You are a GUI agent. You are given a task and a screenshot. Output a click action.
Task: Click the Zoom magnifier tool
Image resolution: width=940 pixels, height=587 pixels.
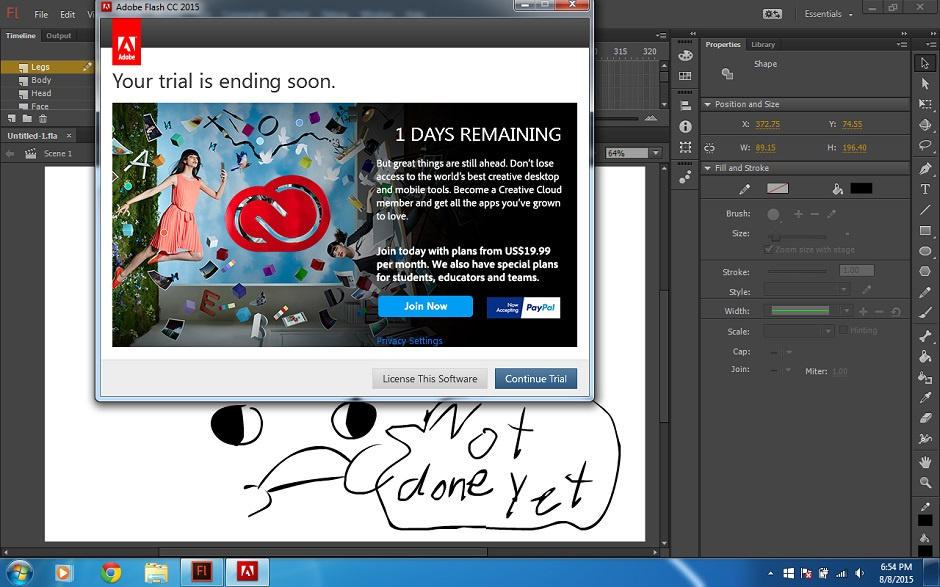tap(925, 481)
